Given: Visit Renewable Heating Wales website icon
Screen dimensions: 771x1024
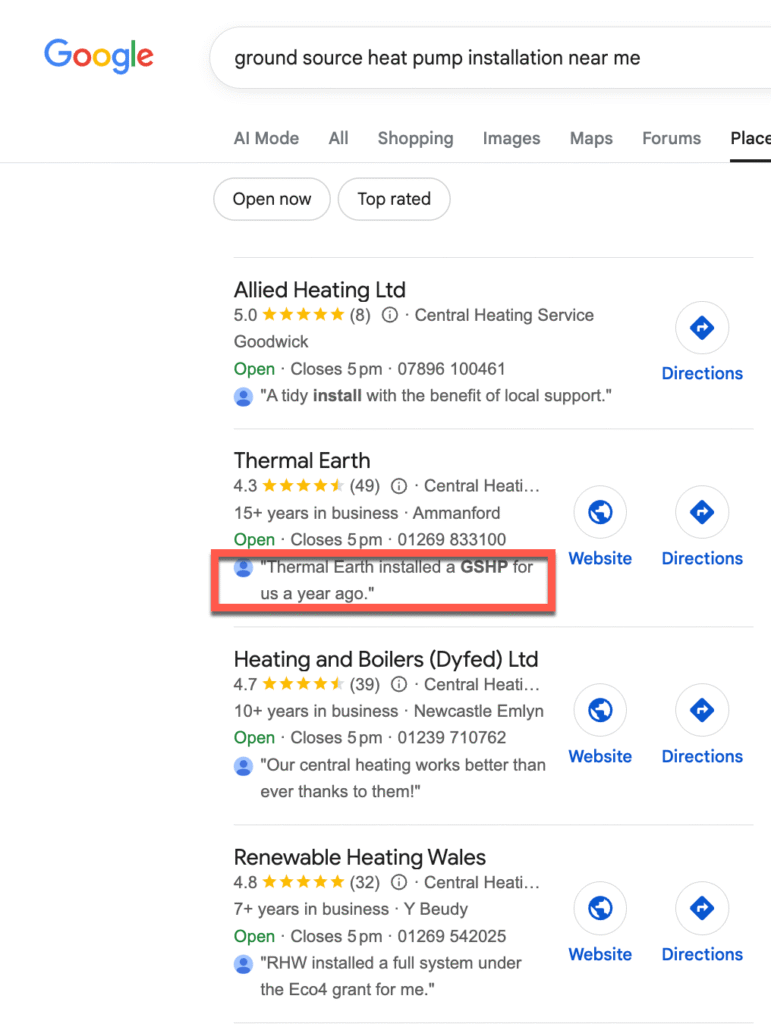Looking at the screenshot, I should [x=600, y=909].
